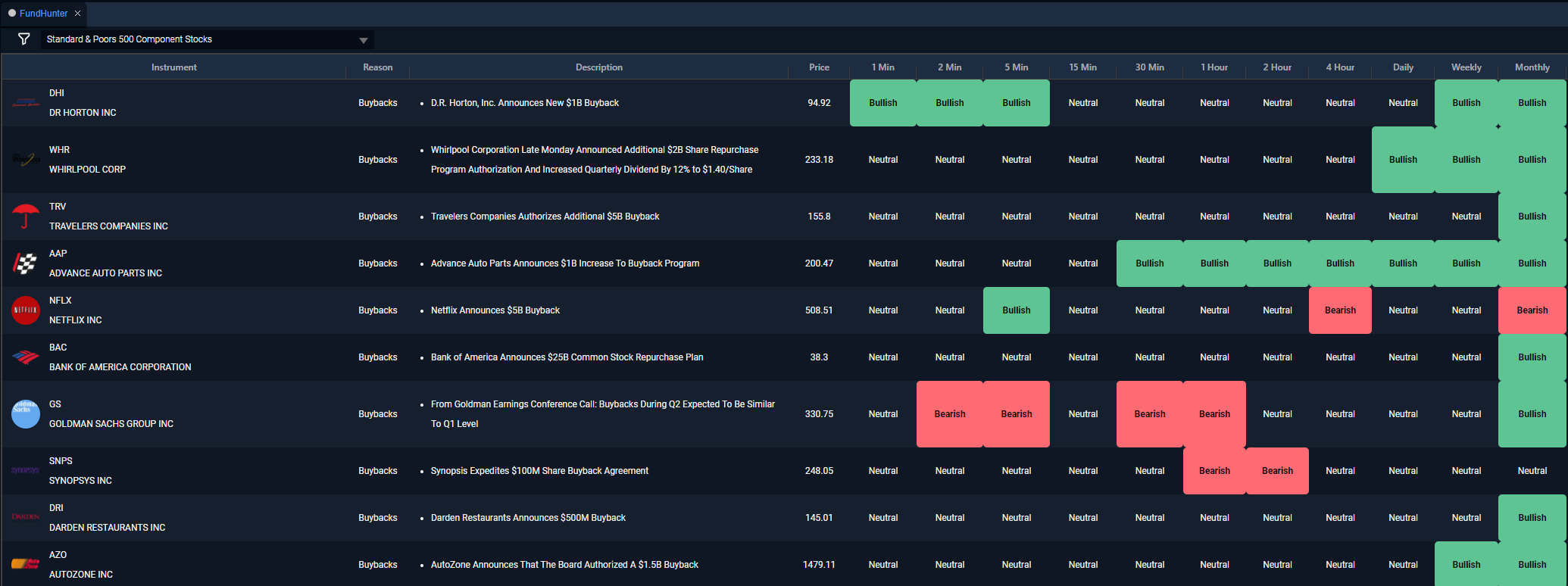Close the FundHunter tab
The width and height of the screenshot is (1568, 586).
(77, 14)
